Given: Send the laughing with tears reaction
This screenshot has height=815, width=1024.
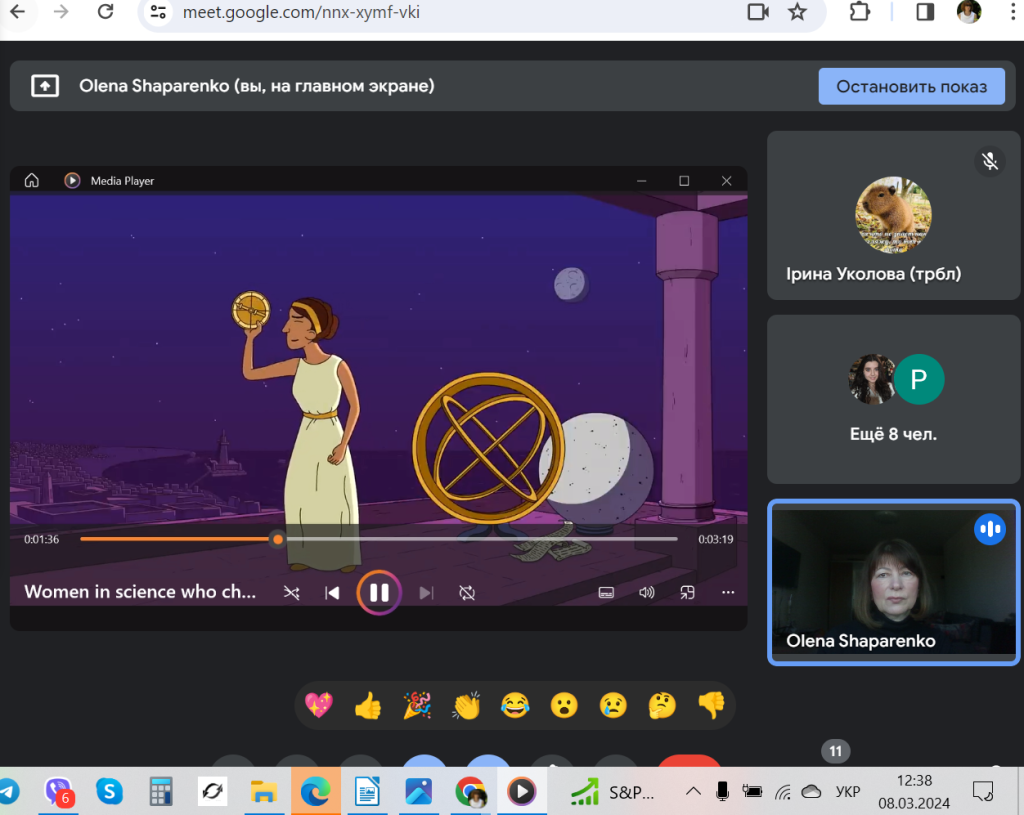Looking at the screenshot, I should (515, 705).
